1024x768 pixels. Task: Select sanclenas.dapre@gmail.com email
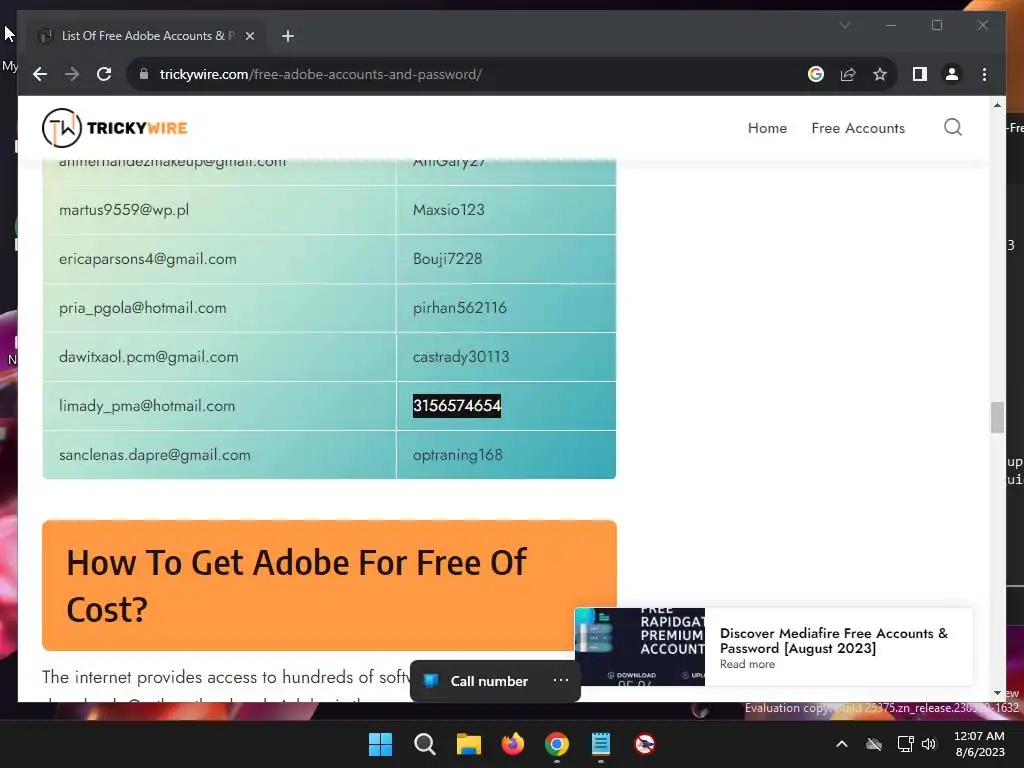tap(155, 455)
